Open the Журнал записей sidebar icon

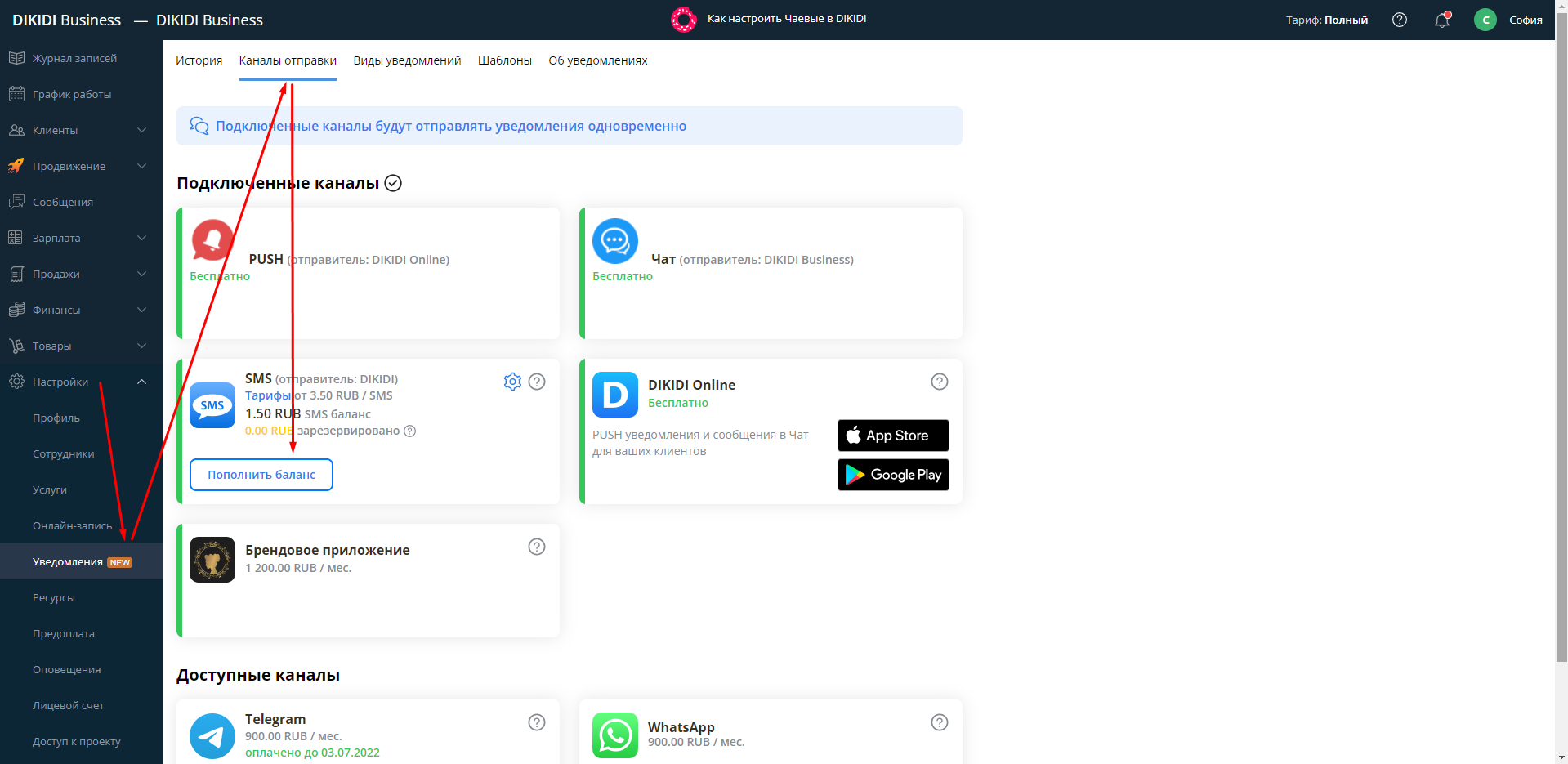[x=16, y=58]
